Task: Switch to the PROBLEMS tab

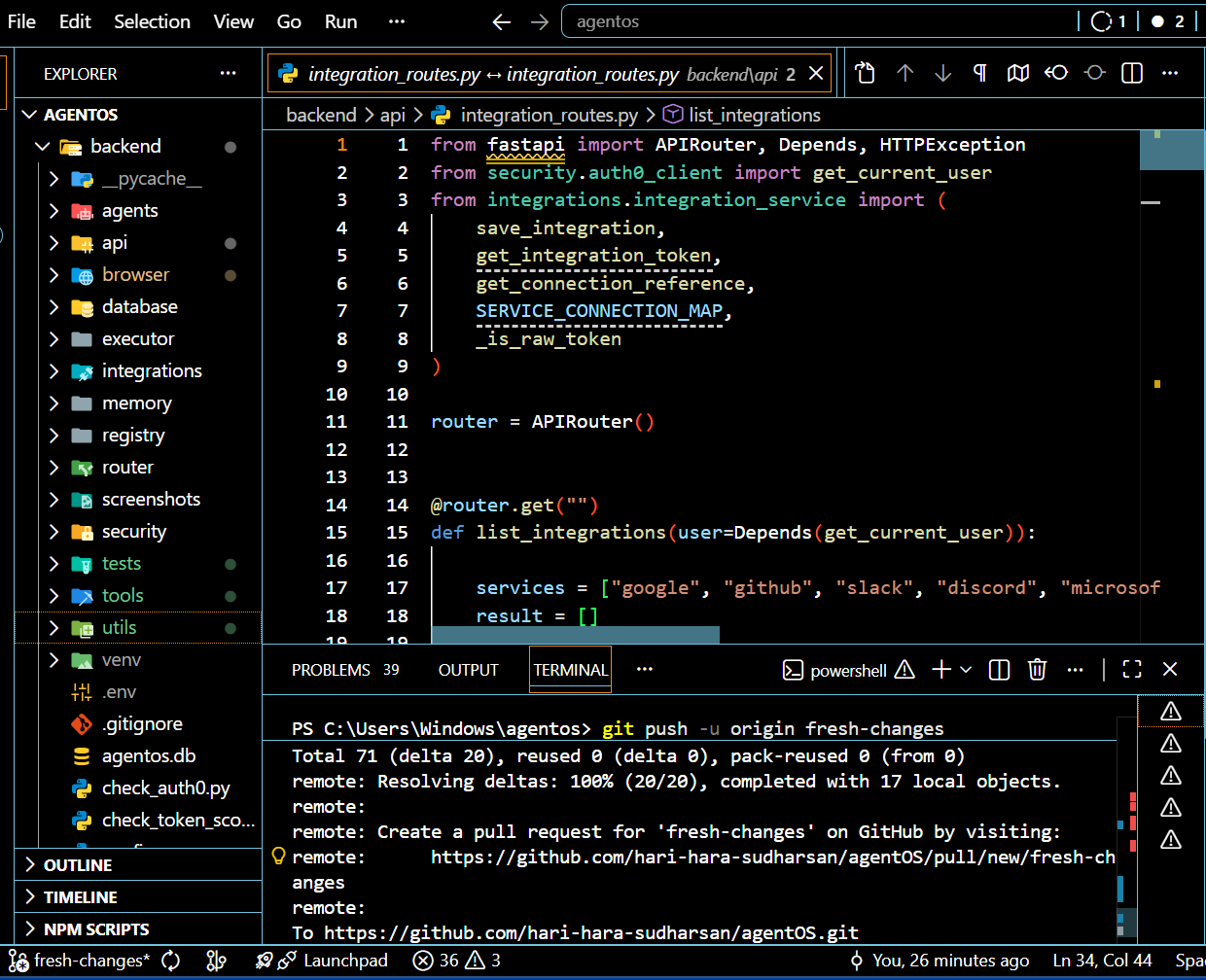Action: tap(331, 670)
